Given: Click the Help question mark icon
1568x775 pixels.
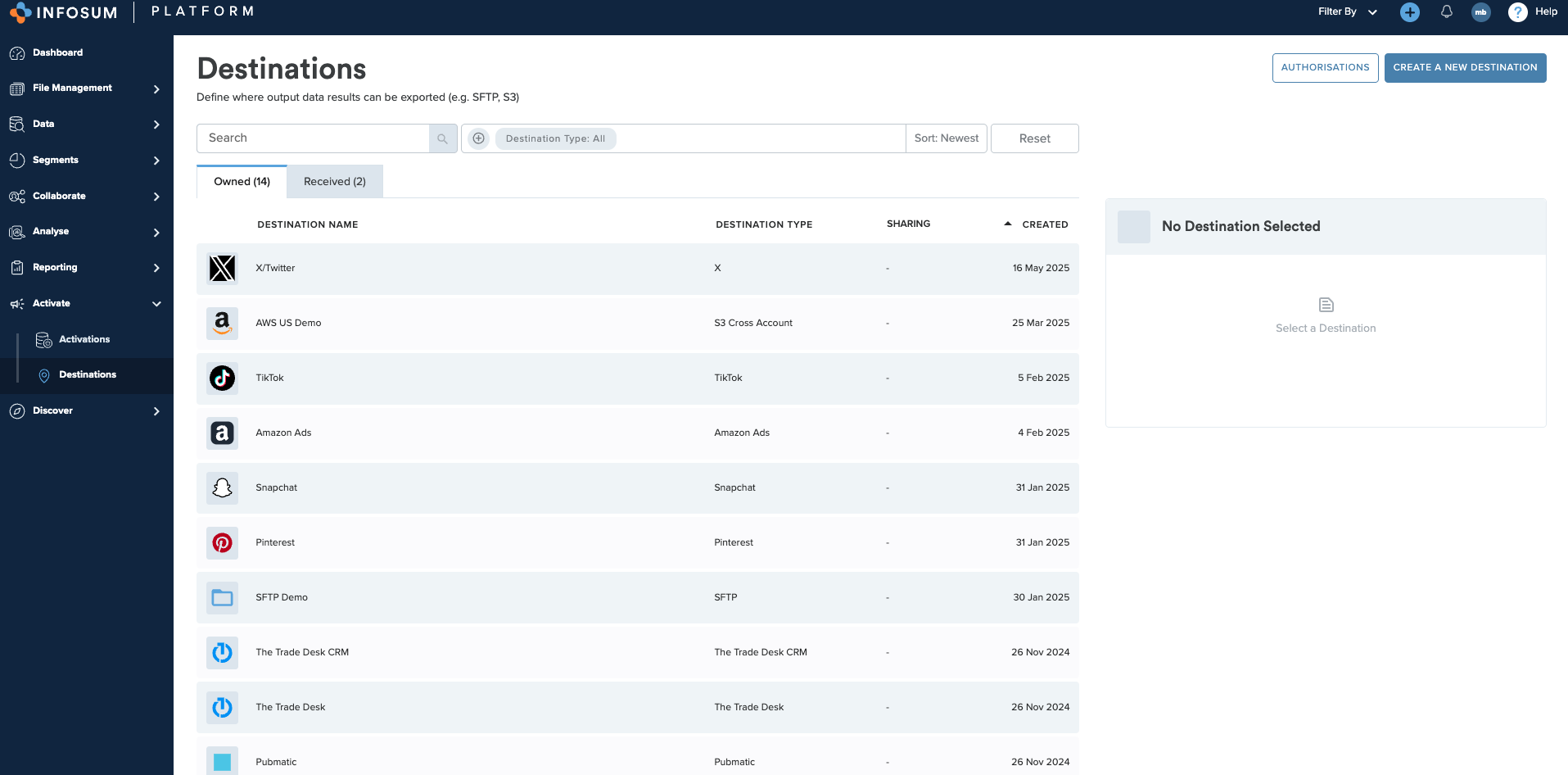Looking at the screenshot, I should tap(1517, 12).
